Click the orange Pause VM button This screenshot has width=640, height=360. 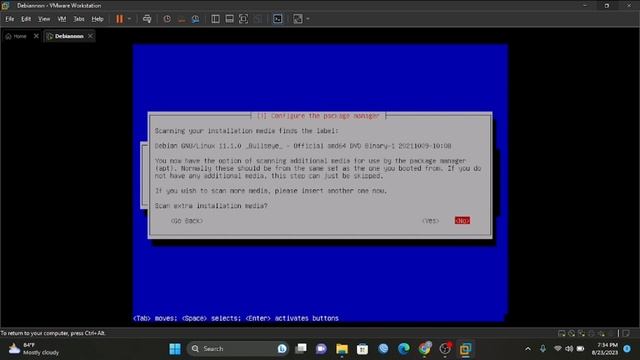click(x=119, y=19)
